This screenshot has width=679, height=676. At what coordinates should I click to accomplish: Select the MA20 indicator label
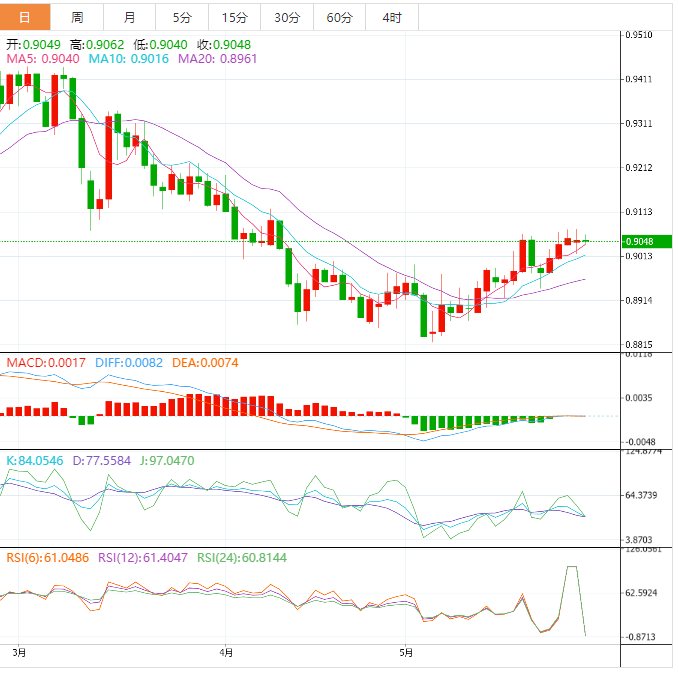[x=217, y=59]
